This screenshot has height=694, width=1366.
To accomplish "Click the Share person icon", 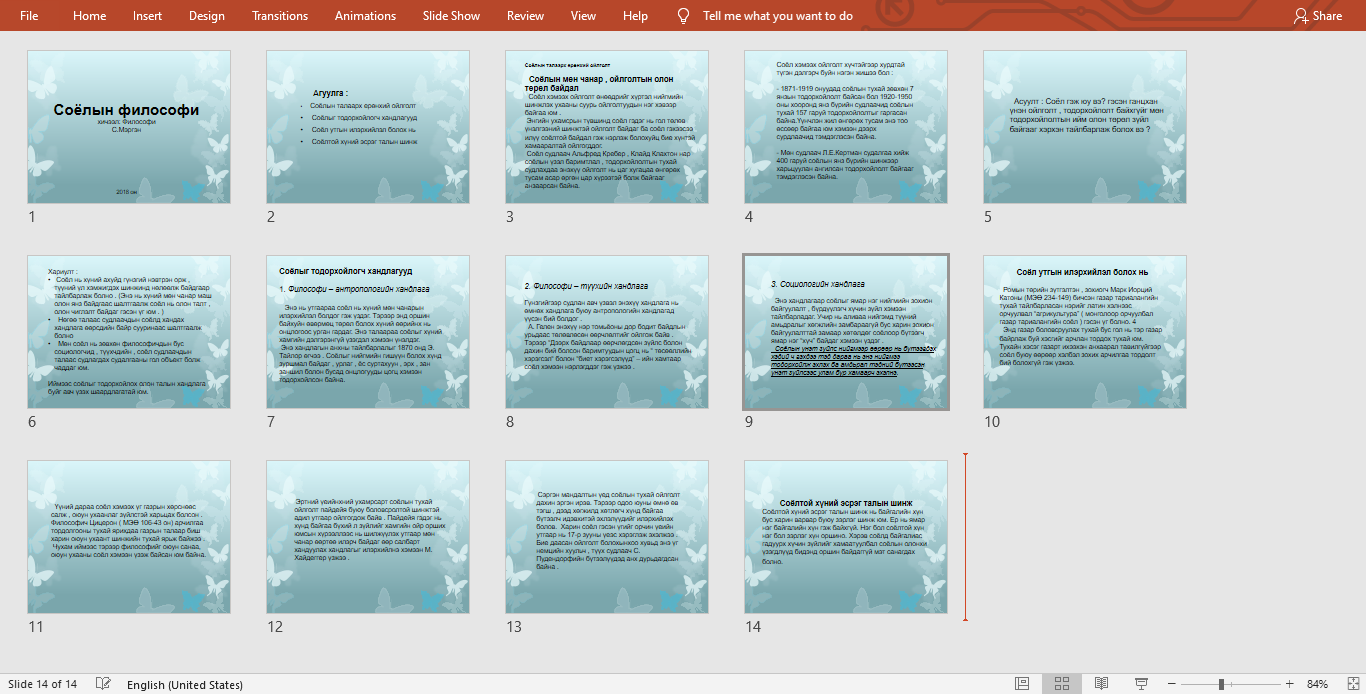I will click(x=1300, y=15).
